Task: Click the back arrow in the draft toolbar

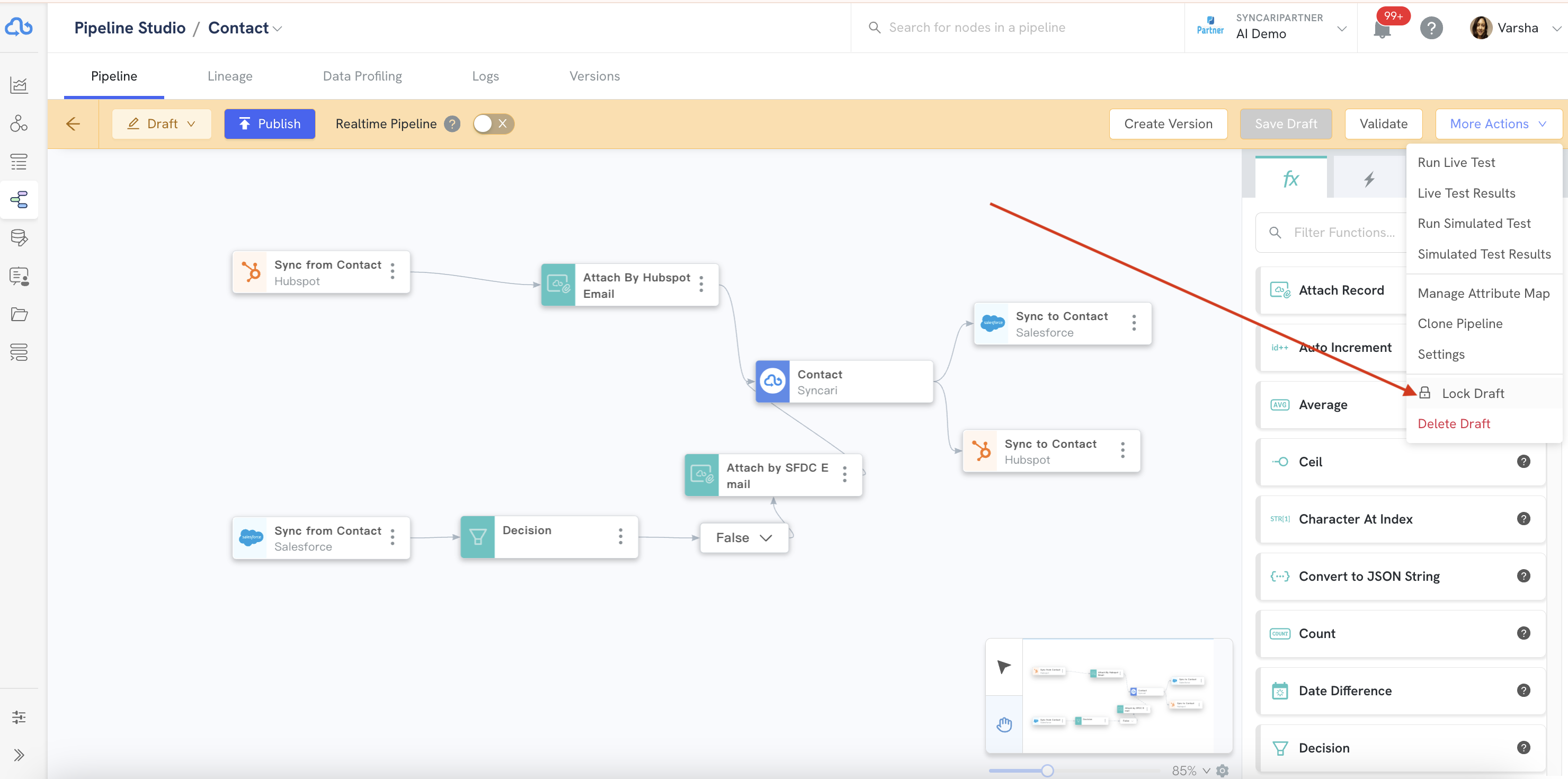Action: (x=73, y=123)
